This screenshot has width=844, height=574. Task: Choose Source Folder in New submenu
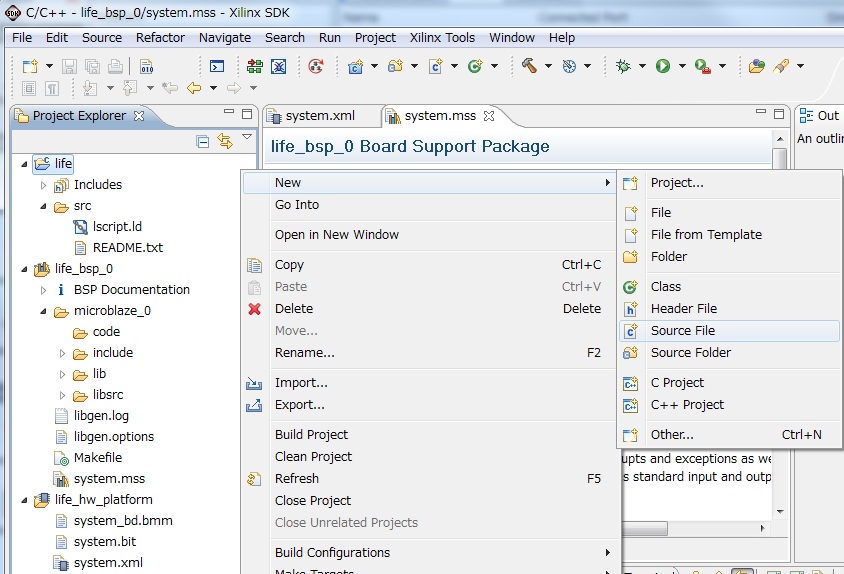(x=729, y=353)
